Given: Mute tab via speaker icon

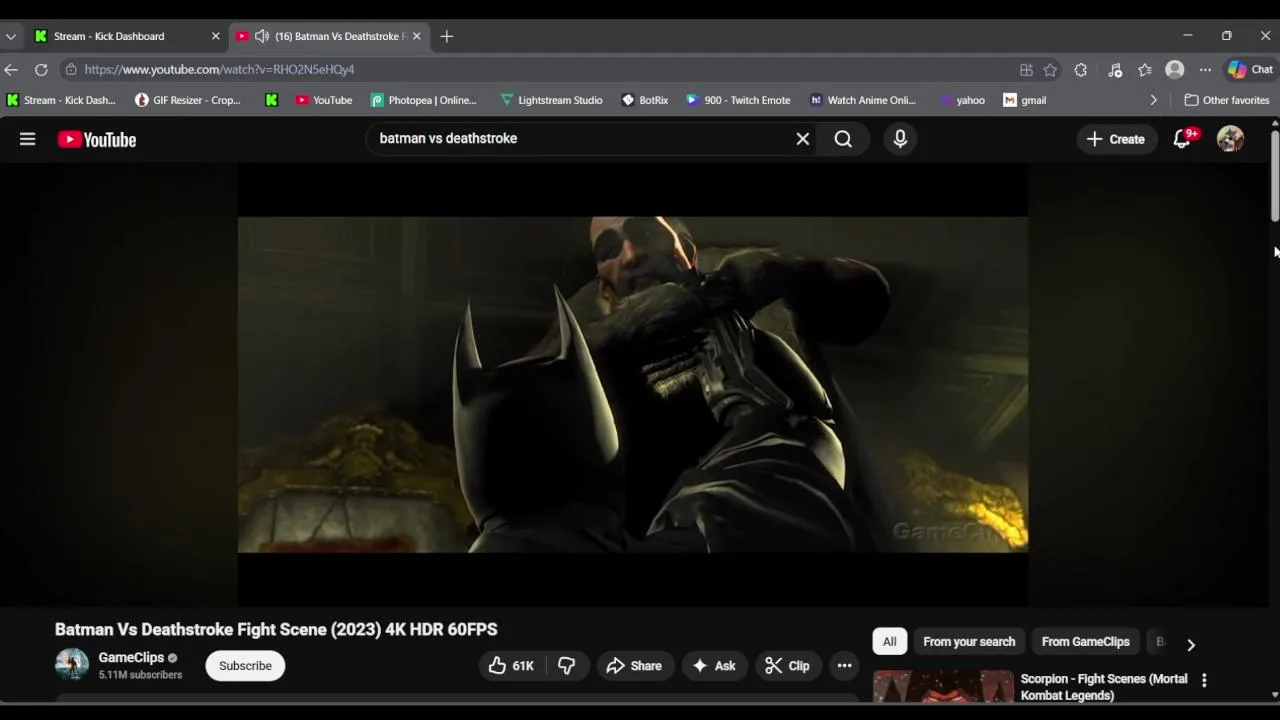Looking at the screenshot, I should (262, 36).
